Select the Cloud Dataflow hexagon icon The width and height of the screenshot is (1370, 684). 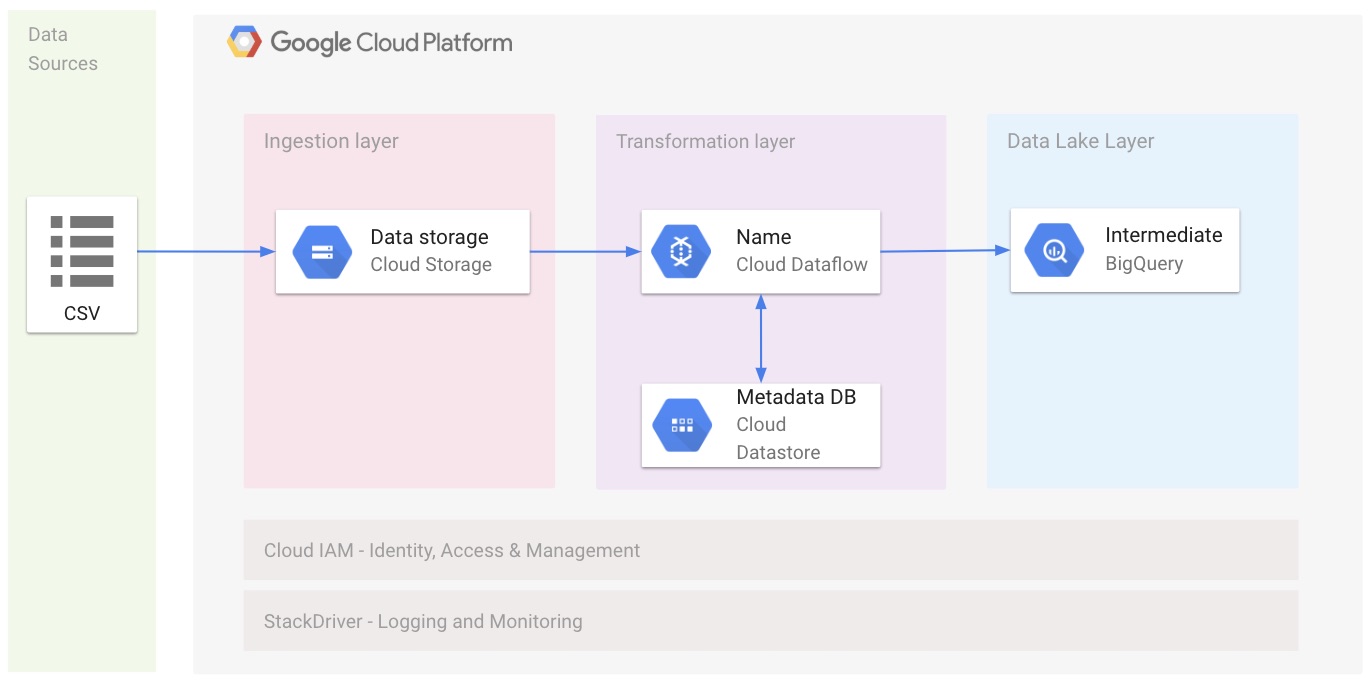point(681,251)
